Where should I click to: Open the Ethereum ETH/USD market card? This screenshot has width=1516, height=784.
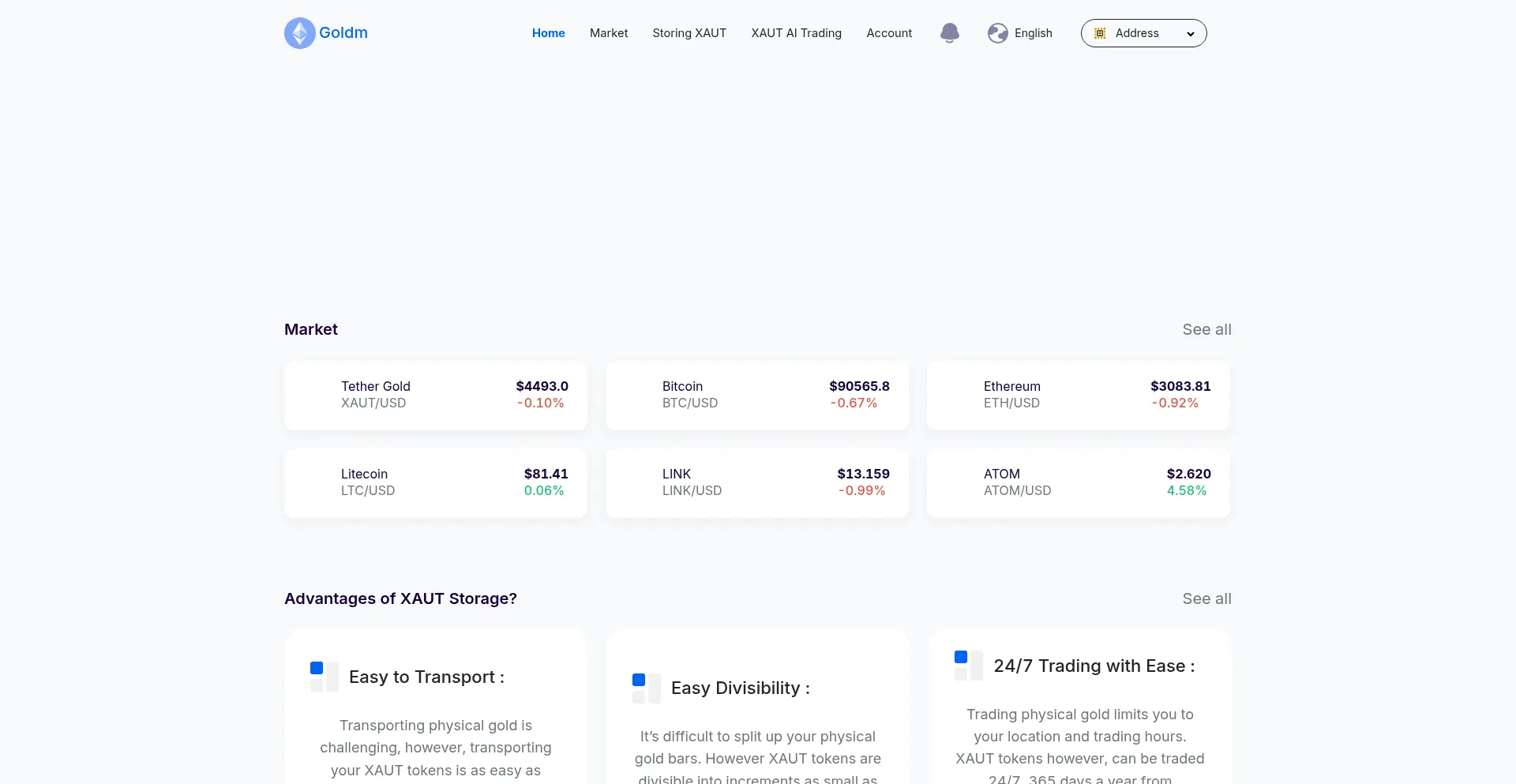[1079, 396]
